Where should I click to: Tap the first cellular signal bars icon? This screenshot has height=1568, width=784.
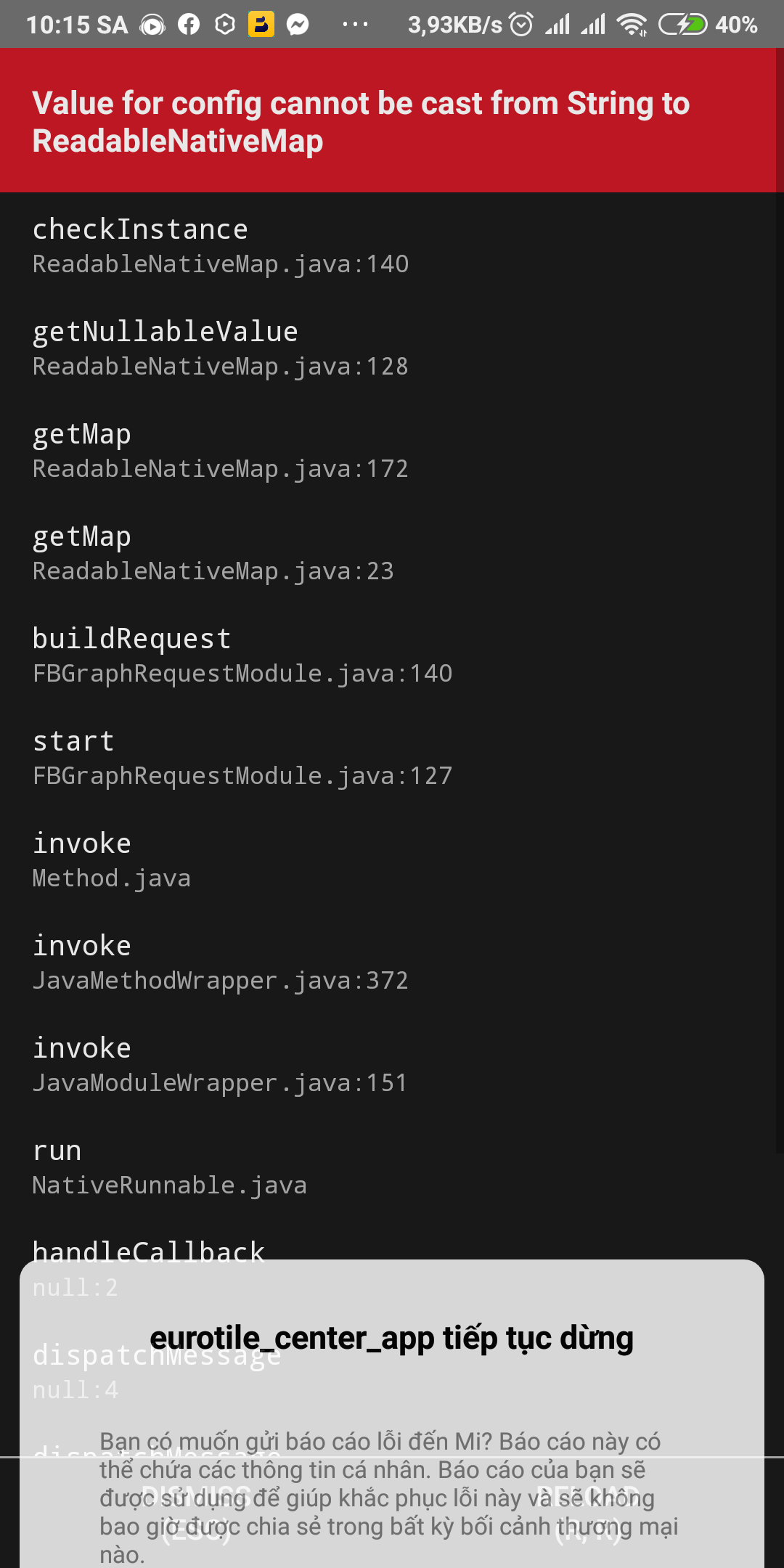(x=558, y=25)
